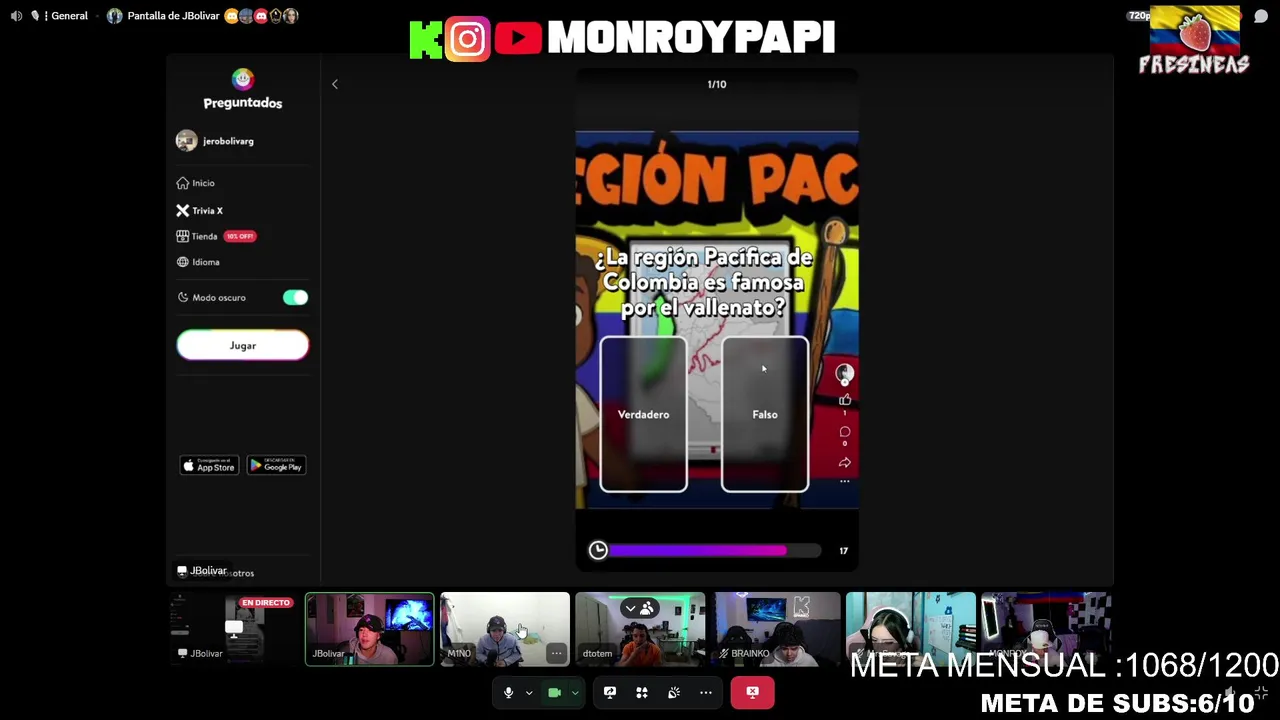This screenshot has width=1280, height=720.
Task: Expand the microphone input options arrow
Action: click(x=529, y=692)
